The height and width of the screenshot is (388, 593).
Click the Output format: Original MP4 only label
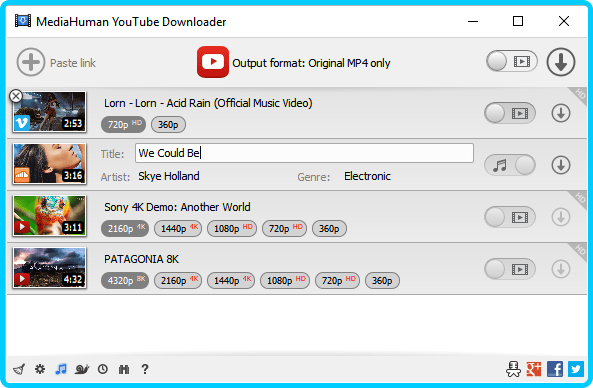tap(311, 63)
